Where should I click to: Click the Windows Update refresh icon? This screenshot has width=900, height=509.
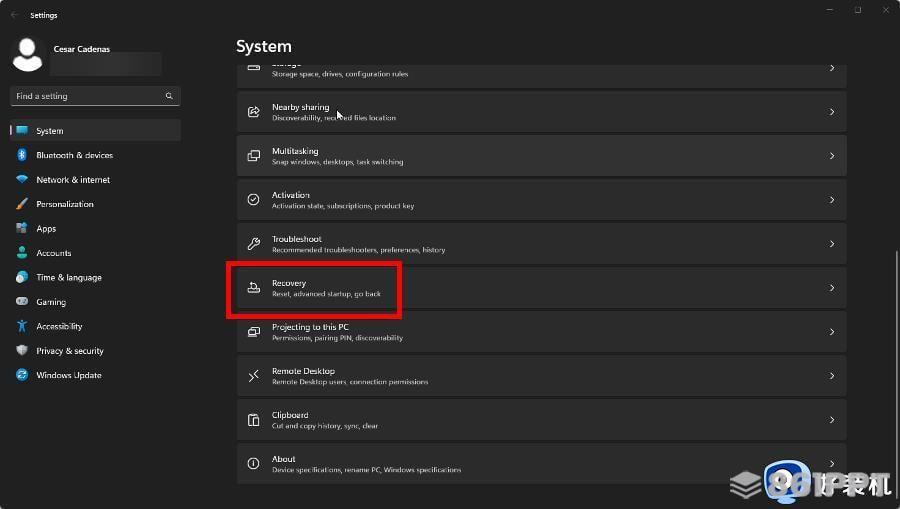pyautogui.click(x=22, y=375)
